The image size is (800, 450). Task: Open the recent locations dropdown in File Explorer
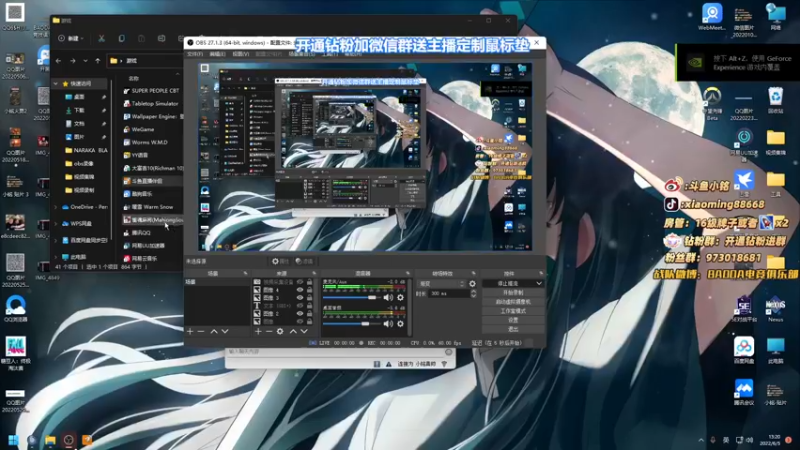point(85,61)
